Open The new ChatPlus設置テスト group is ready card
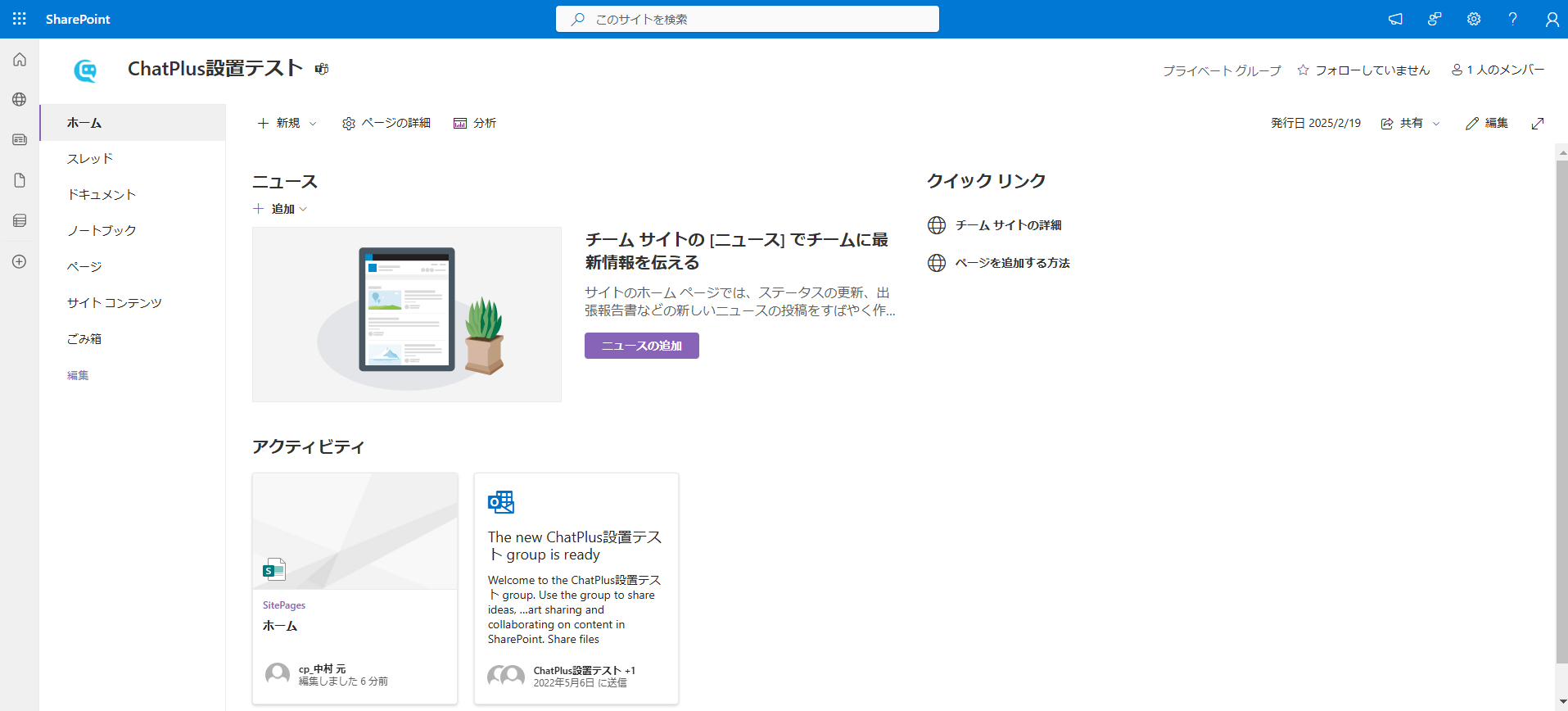The height and width of the screenshot is (711, 1568). pyautogui.click(x=576, y=588)
